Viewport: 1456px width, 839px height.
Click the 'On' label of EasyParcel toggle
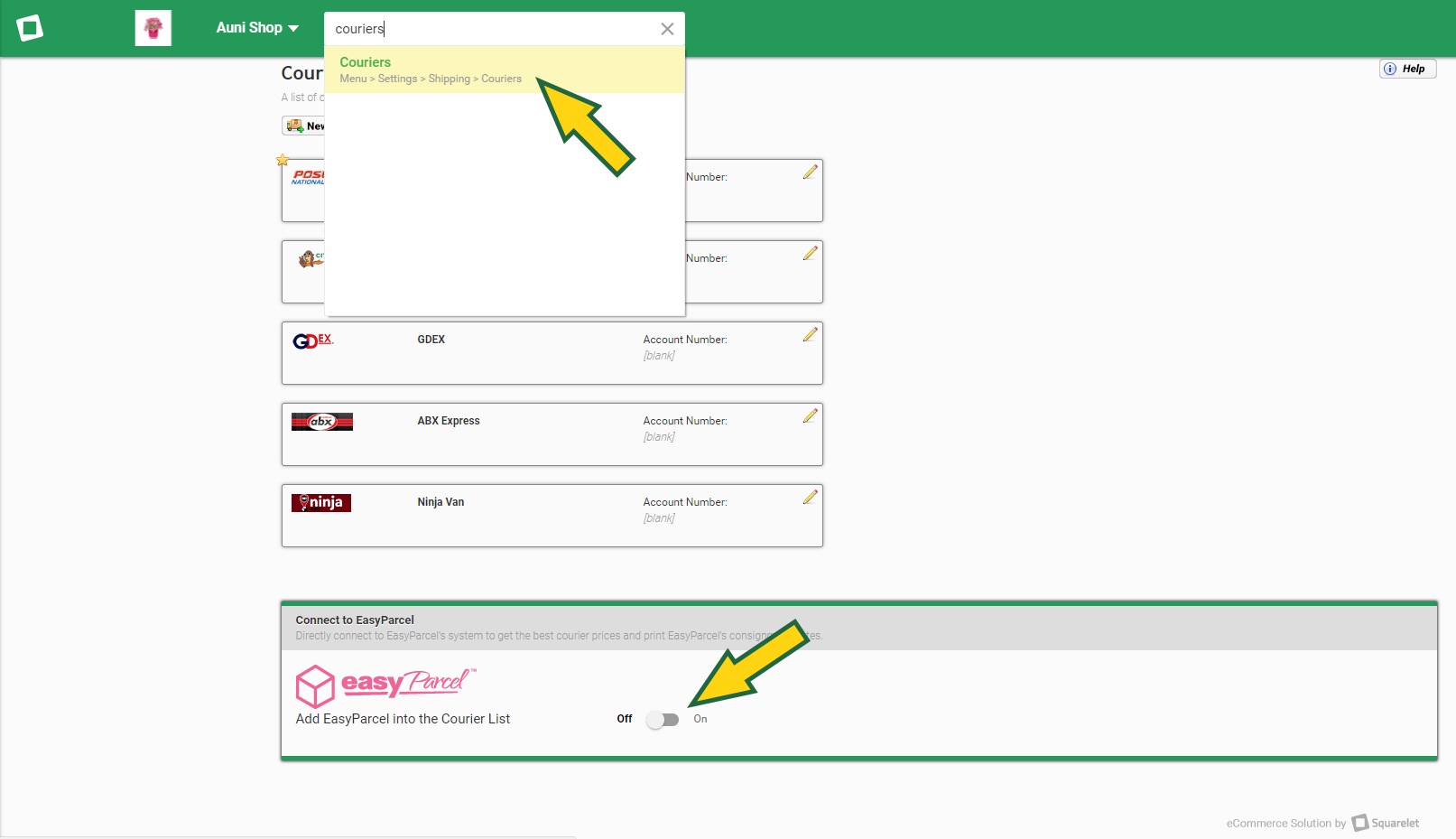pos(700,719)
